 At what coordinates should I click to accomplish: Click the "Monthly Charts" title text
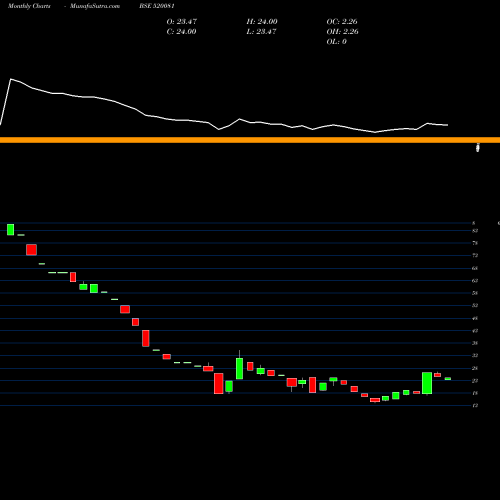tap(29, 6)
